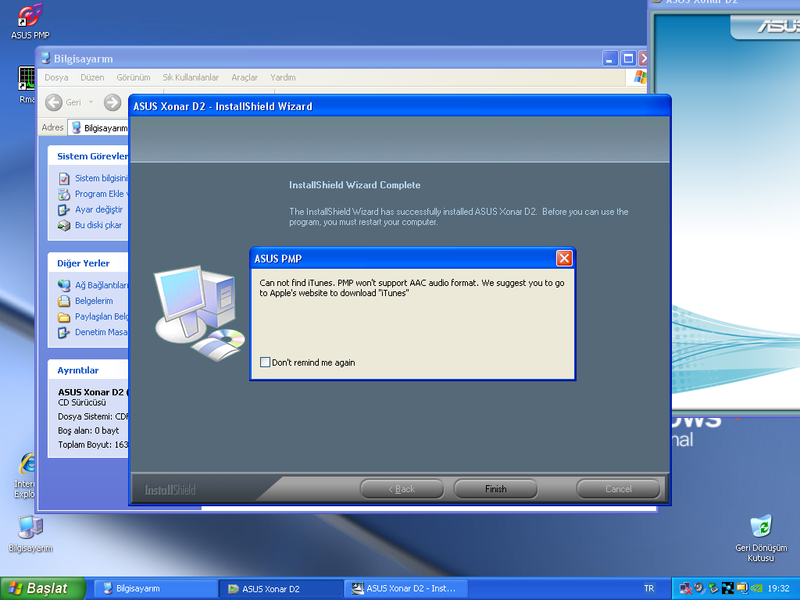Click the ASUS Xonar D2 InstallShield title bar
Image resolution: width=800 pixels, height=600 pixels.
coord(399,106)
